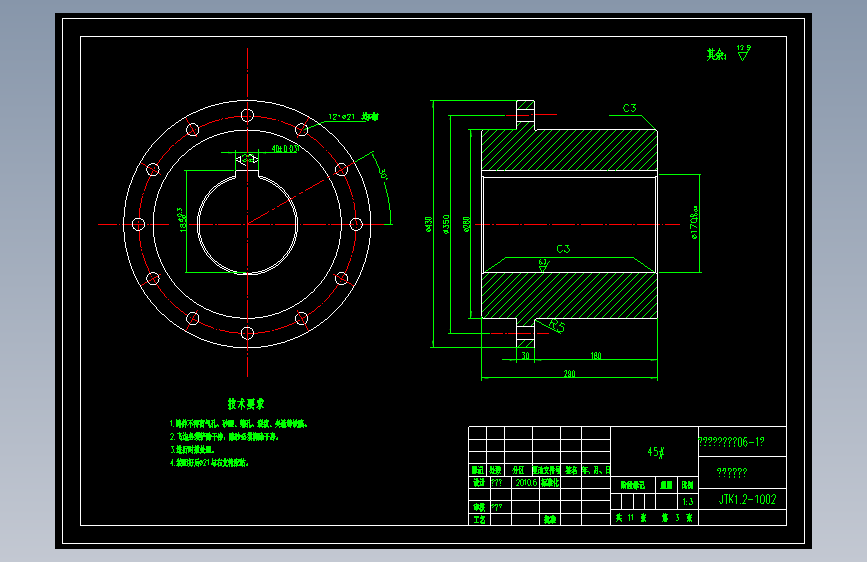Select the 技术要求 heading
The height and width of the screenshot is (562, 867).
point(246,404)
